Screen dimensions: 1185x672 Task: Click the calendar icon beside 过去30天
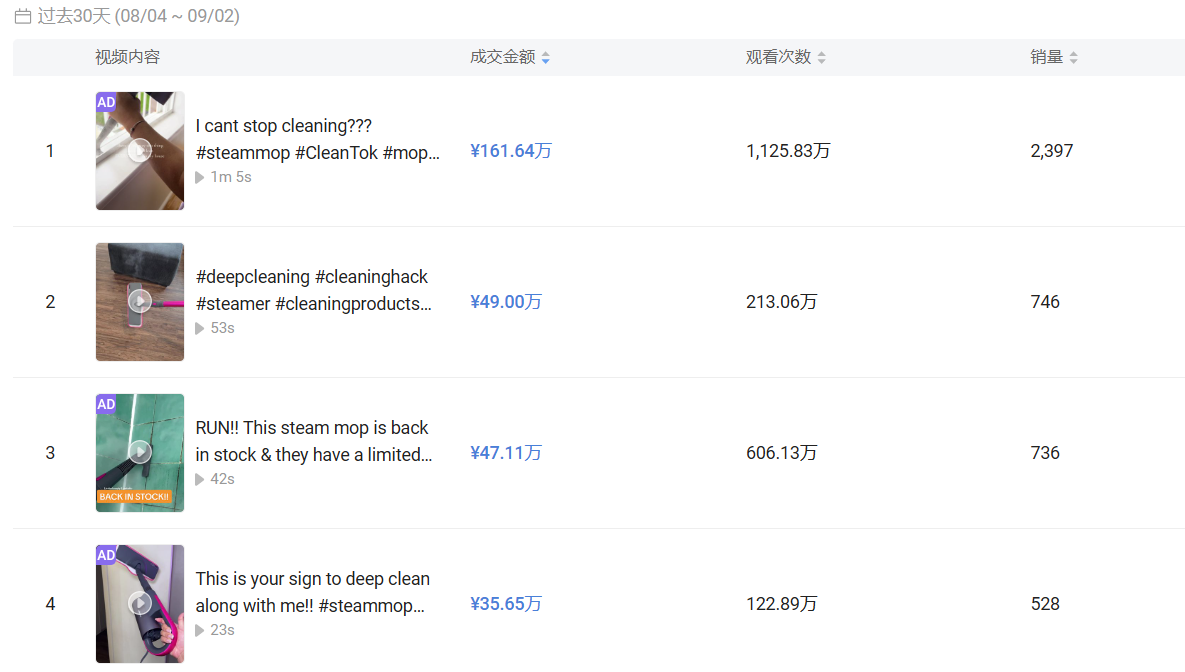coord(22,17)
